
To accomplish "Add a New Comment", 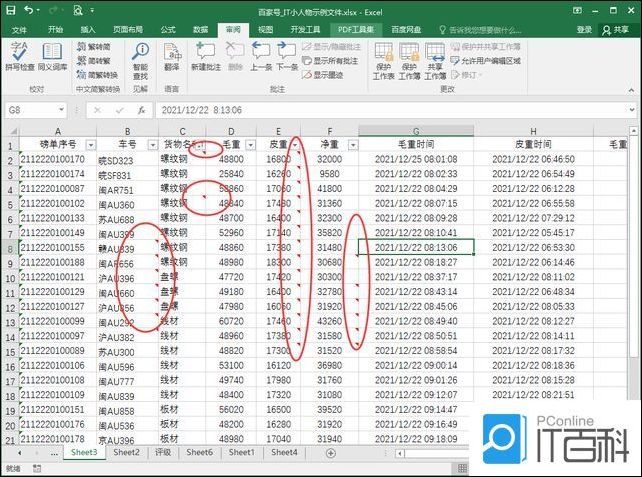I will coord(206,56).
